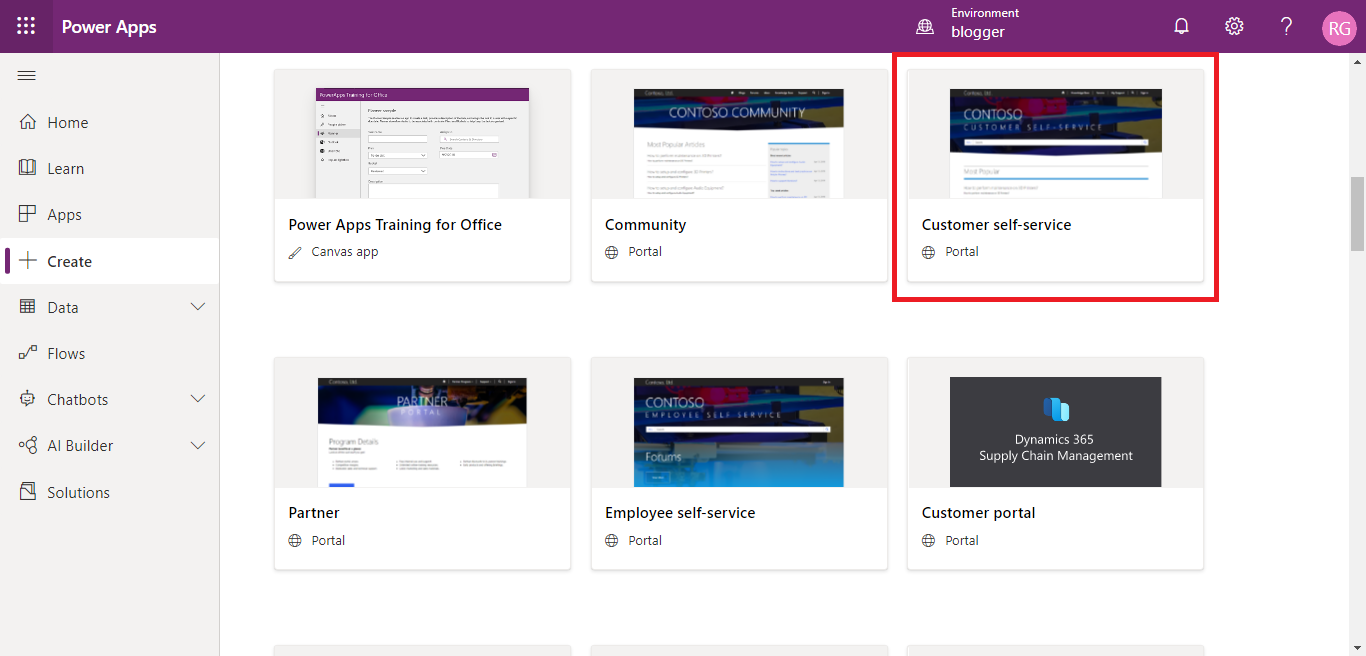Open the RG account avatar
1366x656 pixels.
(1339, 27)
